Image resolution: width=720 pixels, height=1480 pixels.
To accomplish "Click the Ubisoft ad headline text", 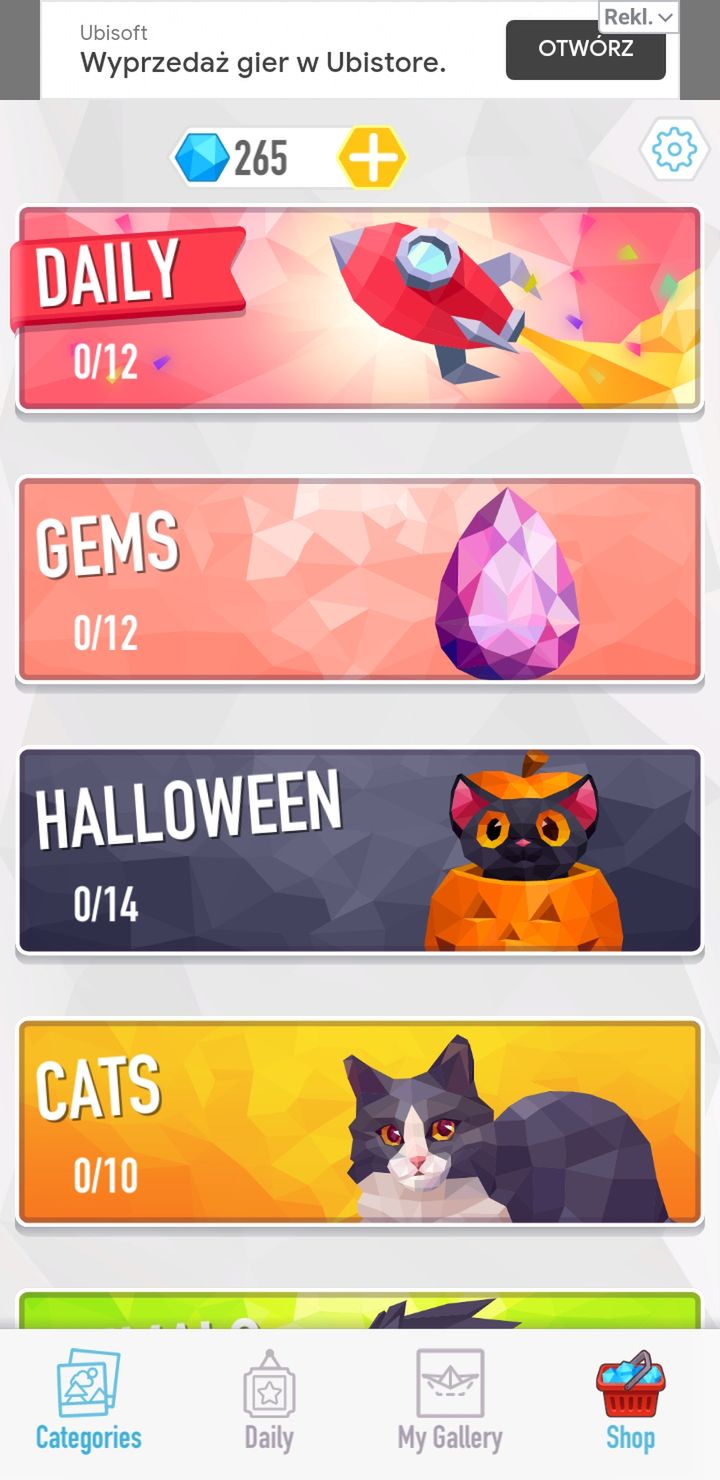I will (x=263, y=63).
